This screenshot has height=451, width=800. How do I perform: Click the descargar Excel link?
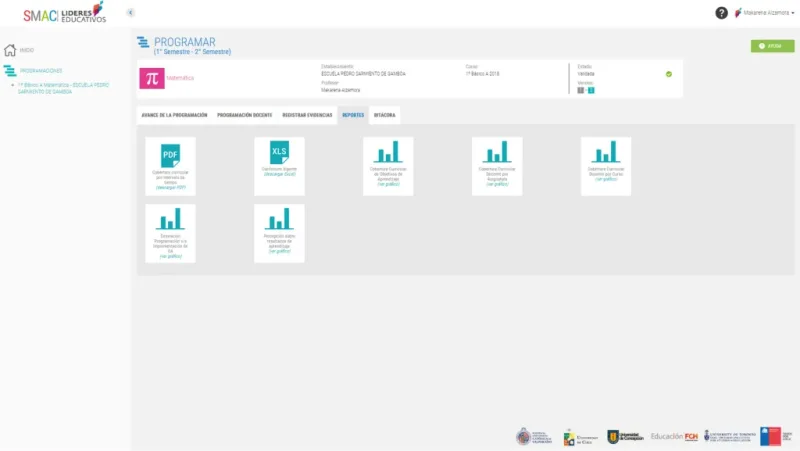click(x=280, y=174)
